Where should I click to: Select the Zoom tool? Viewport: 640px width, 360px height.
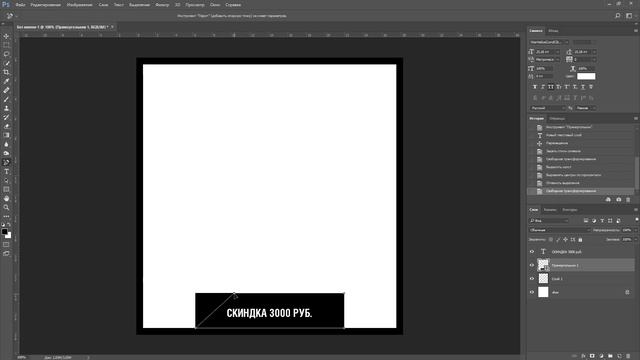pyautogui.click(x=6, y=207)
